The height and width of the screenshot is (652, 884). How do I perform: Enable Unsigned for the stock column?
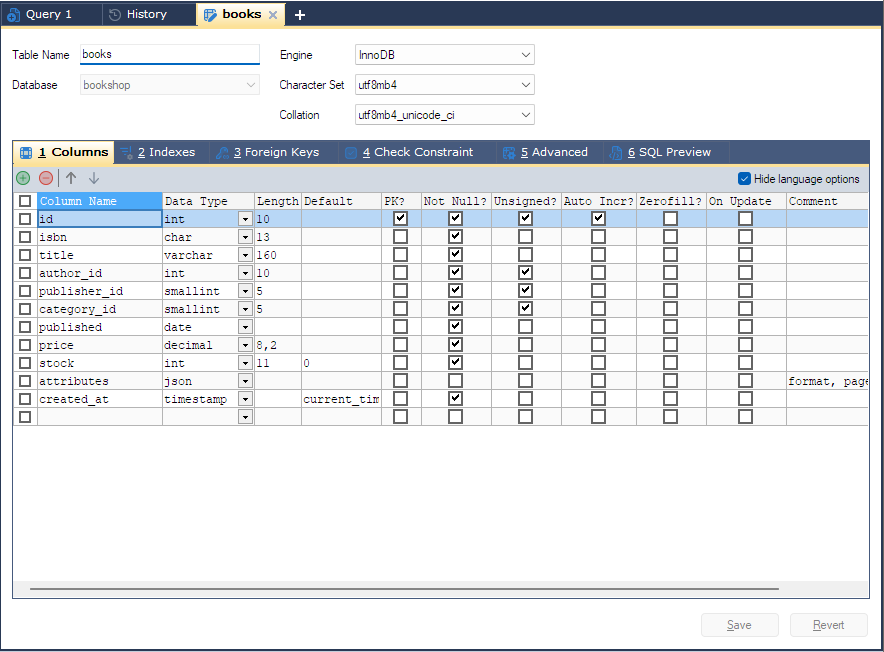[525, 363]
